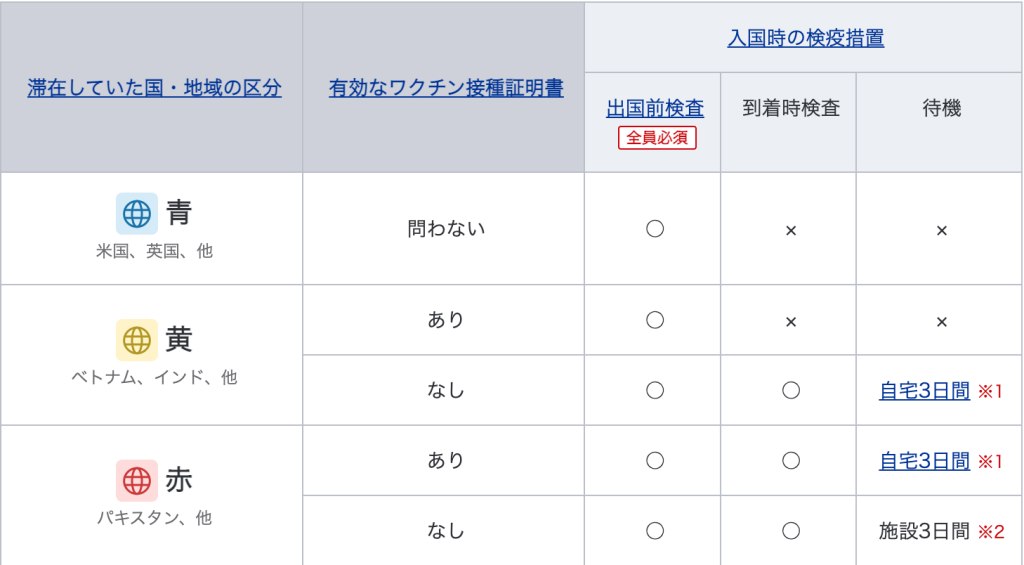The image size is (1024, 565).
Task: Click the ※1 note in 黄 なし row
Action: (990, 391)
